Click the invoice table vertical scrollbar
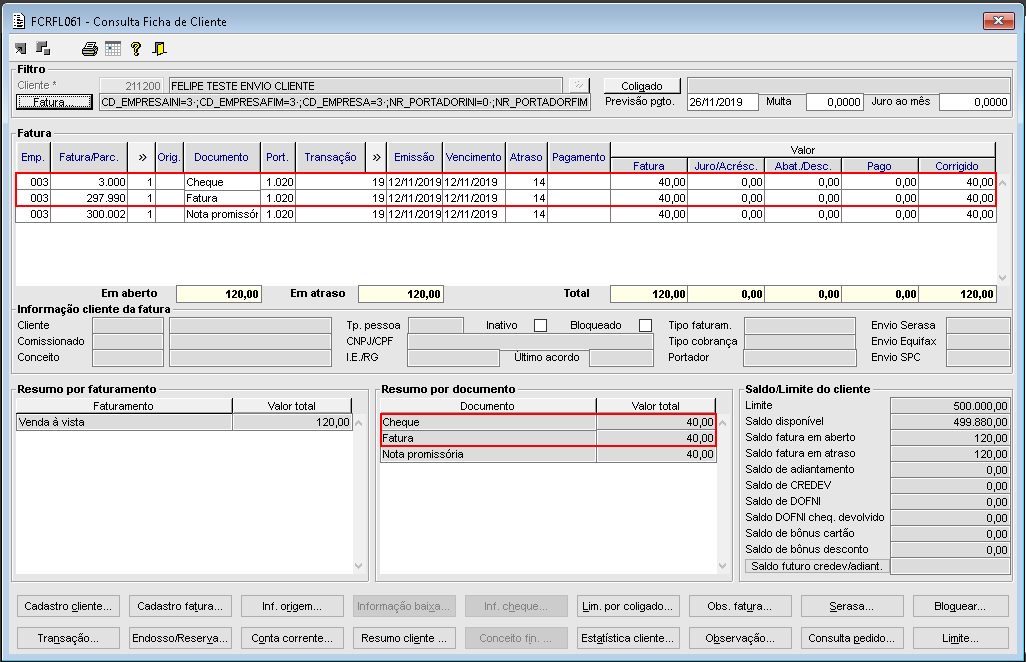The image size is (1026, 662). coord(1003,230)
